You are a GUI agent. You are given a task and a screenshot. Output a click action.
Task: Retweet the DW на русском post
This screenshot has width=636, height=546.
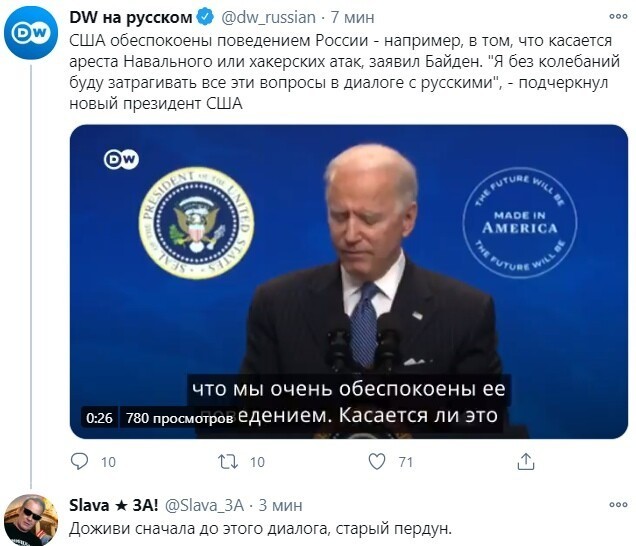(228, 462)
